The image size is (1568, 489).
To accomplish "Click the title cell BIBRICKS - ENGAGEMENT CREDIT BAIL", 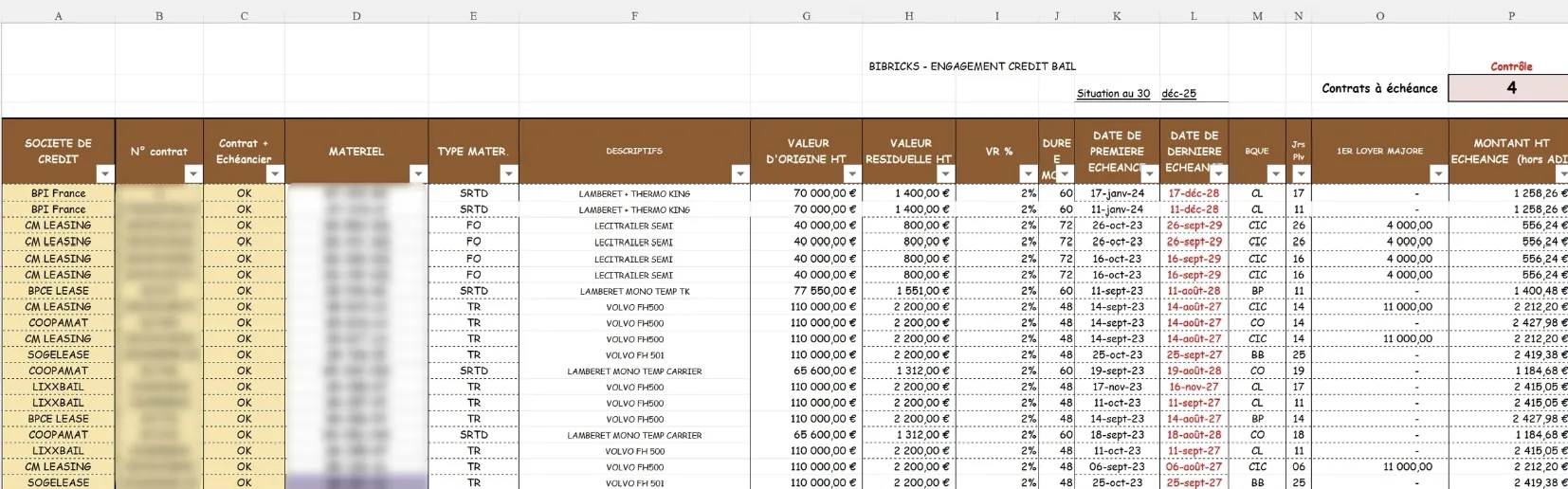I will (973, 66).
